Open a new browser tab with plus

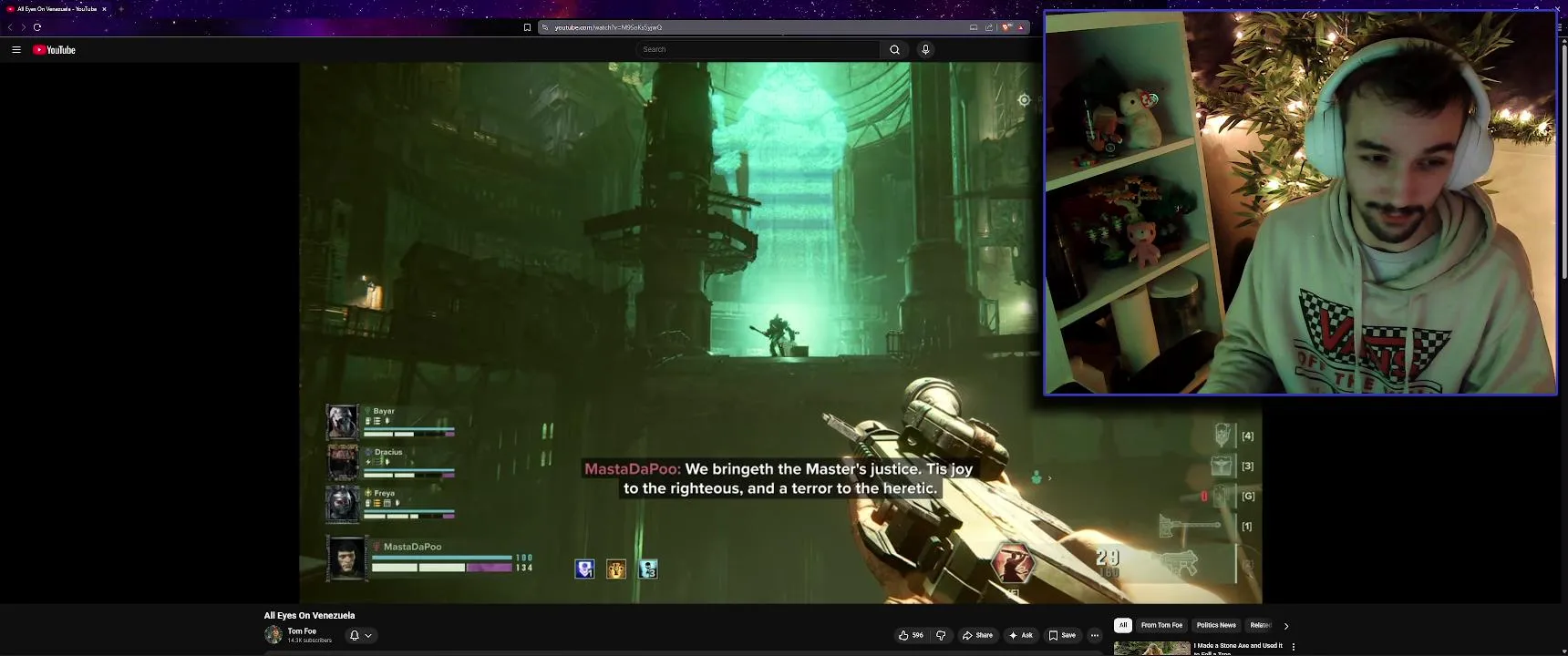[x=120, y=9]
